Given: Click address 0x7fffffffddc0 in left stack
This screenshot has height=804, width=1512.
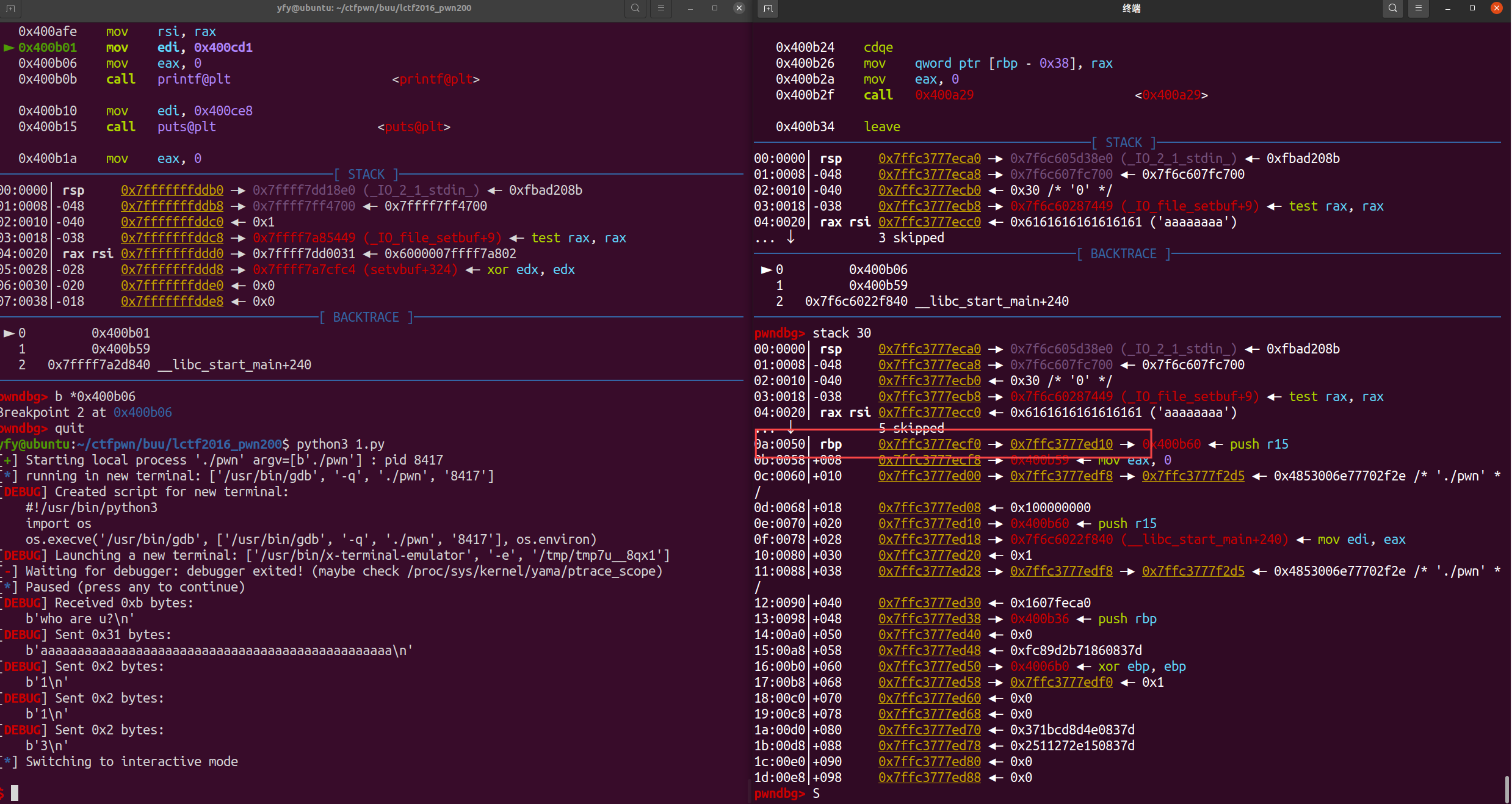Looking at the screenshot, I should click(172, 222).
